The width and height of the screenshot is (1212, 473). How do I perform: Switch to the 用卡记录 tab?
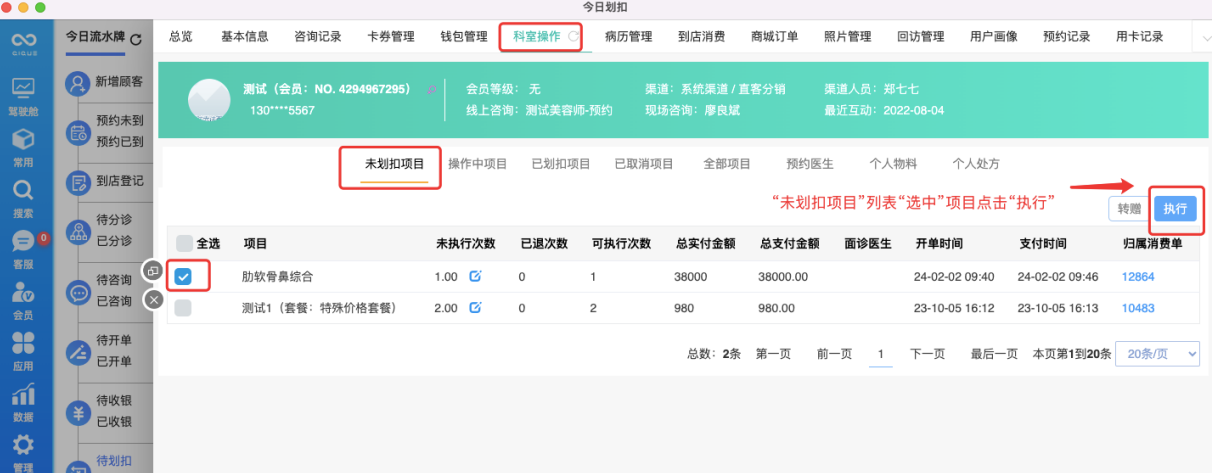[x=1140, y=37]
